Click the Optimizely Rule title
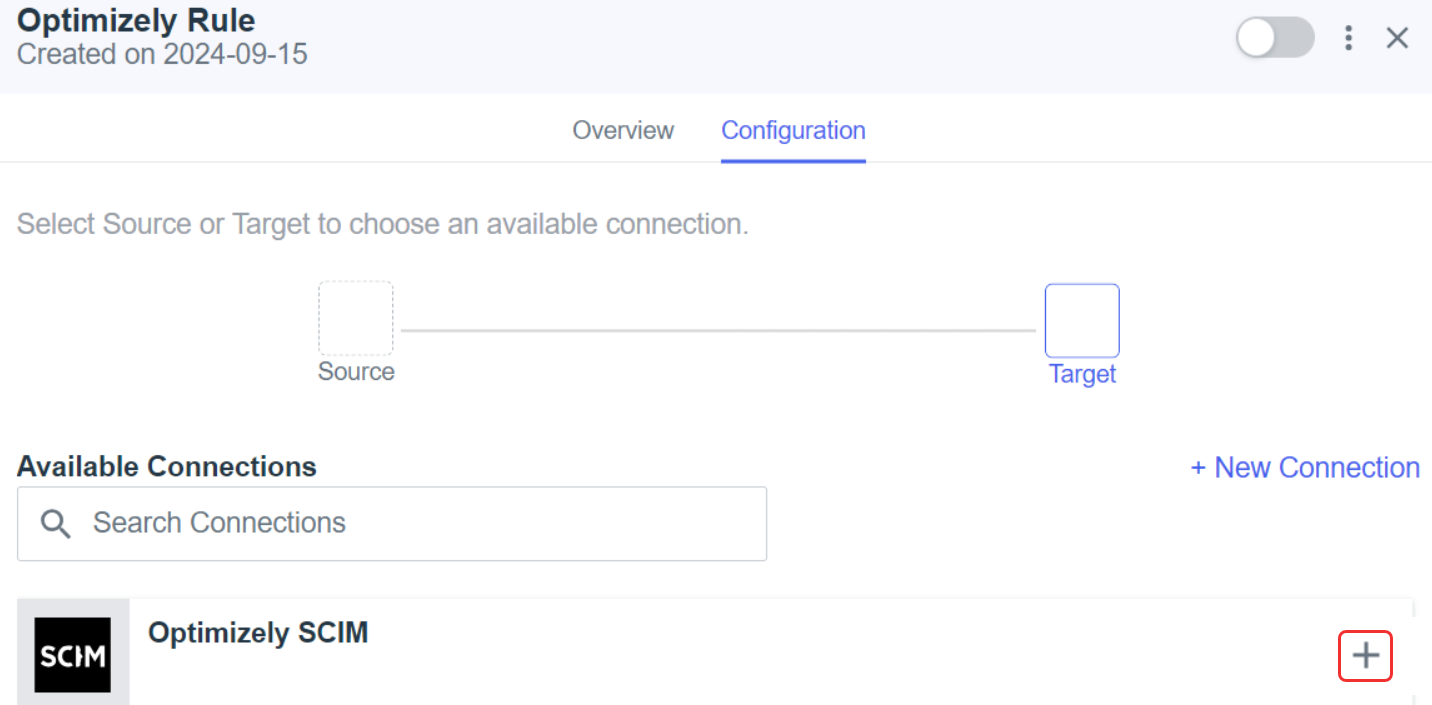1432x705 pixels. [136, 20]
